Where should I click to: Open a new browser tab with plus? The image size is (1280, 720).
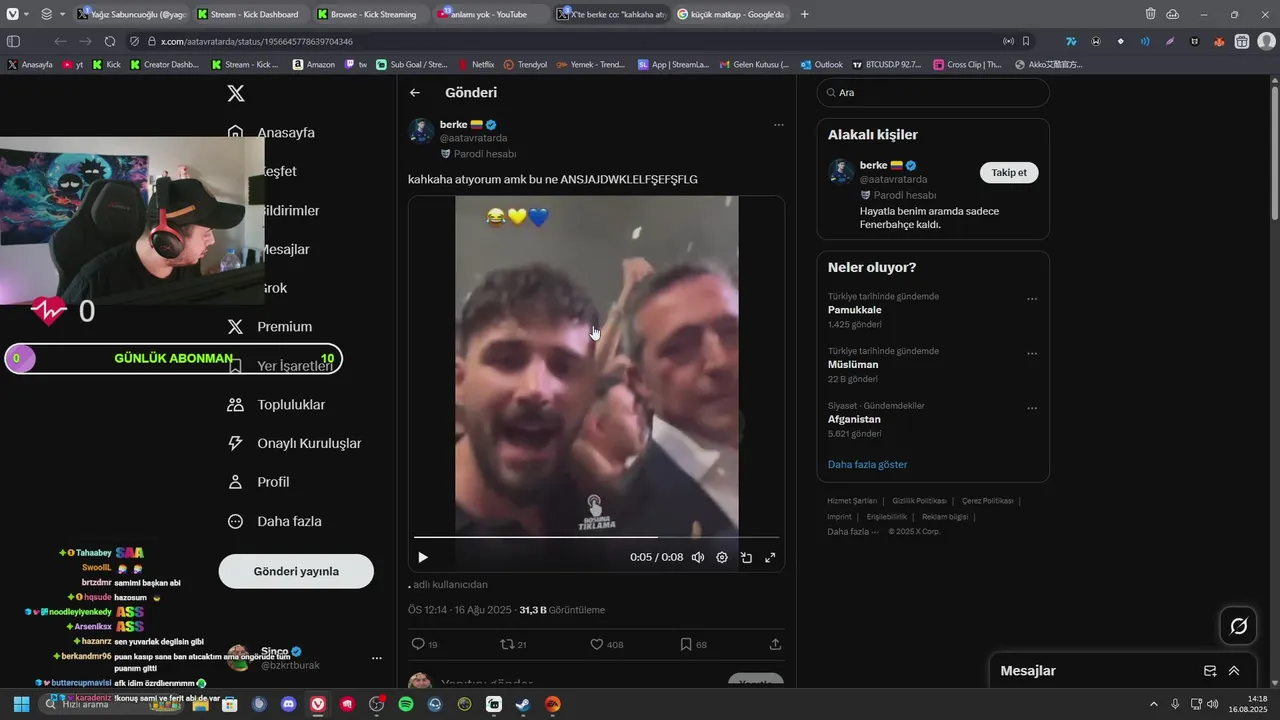805,14
